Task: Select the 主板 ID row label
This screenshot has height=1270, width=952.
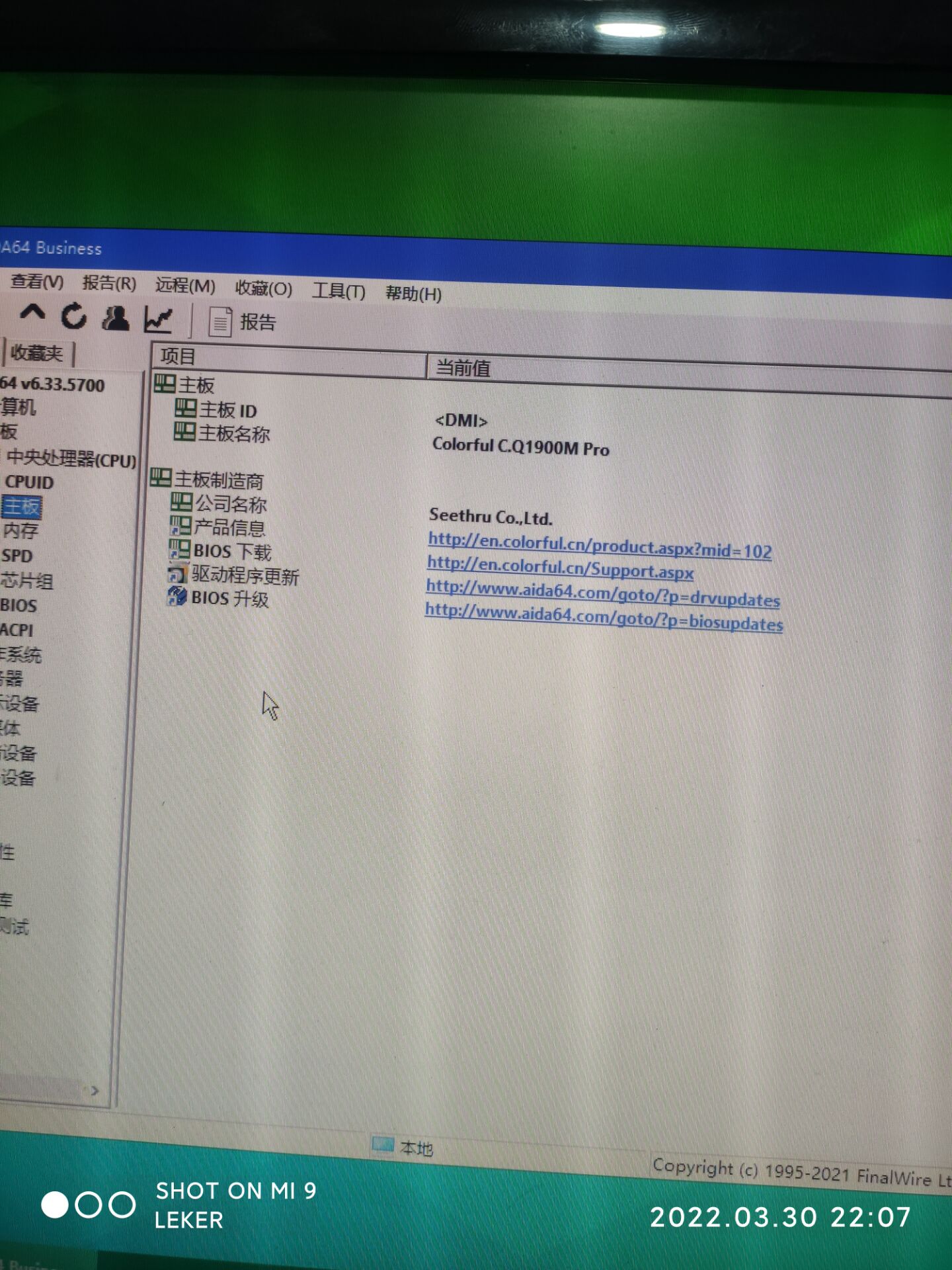Action: tap(228, 410)
